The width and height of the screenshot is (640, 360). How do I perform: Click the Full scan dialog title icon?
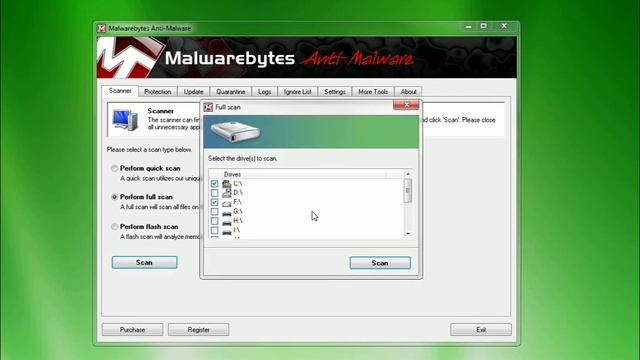point(208,107)
